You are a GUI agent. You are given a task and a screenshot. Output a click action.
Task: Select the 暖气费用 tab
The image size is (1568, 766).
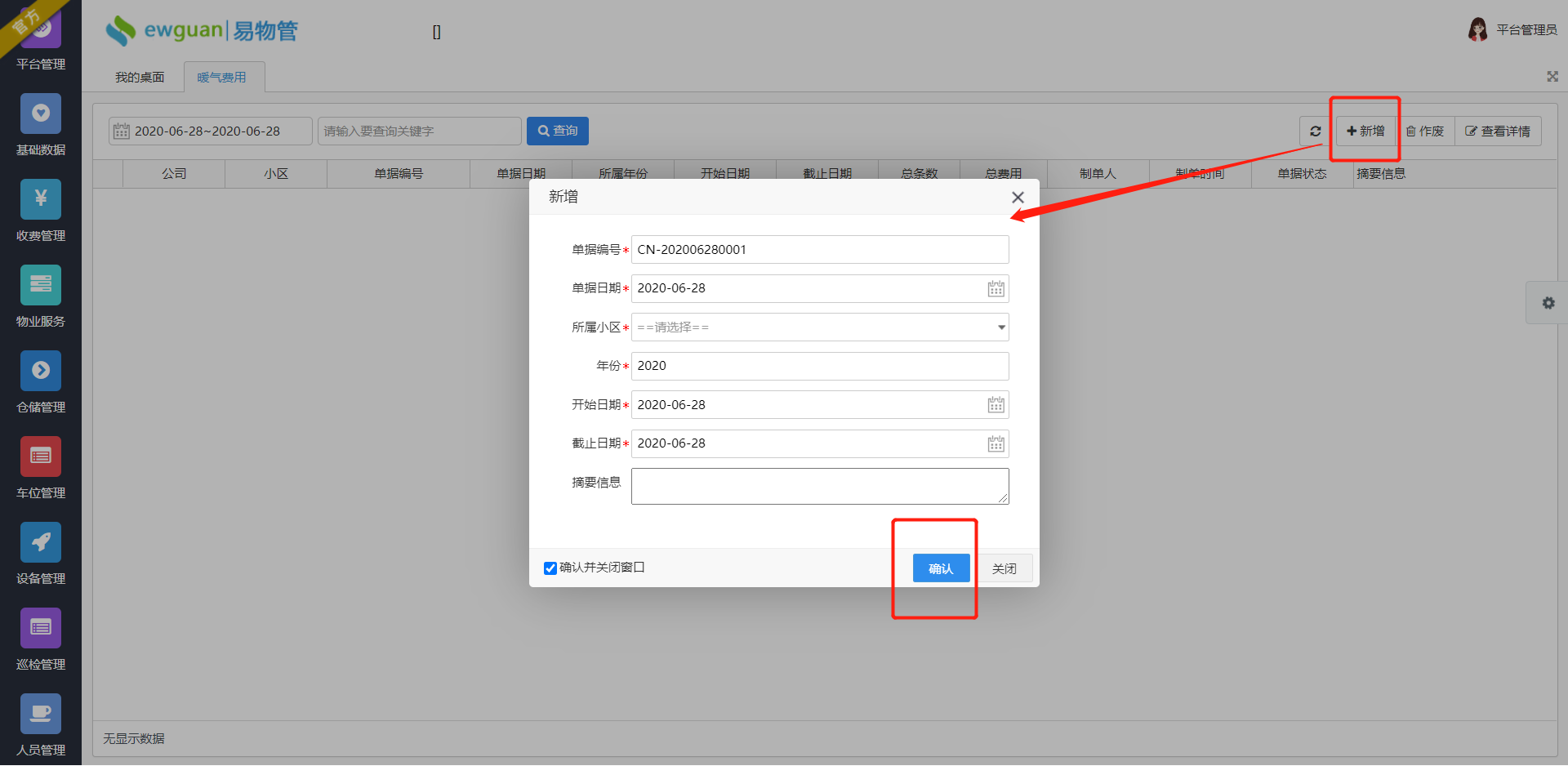coord(223,76)
